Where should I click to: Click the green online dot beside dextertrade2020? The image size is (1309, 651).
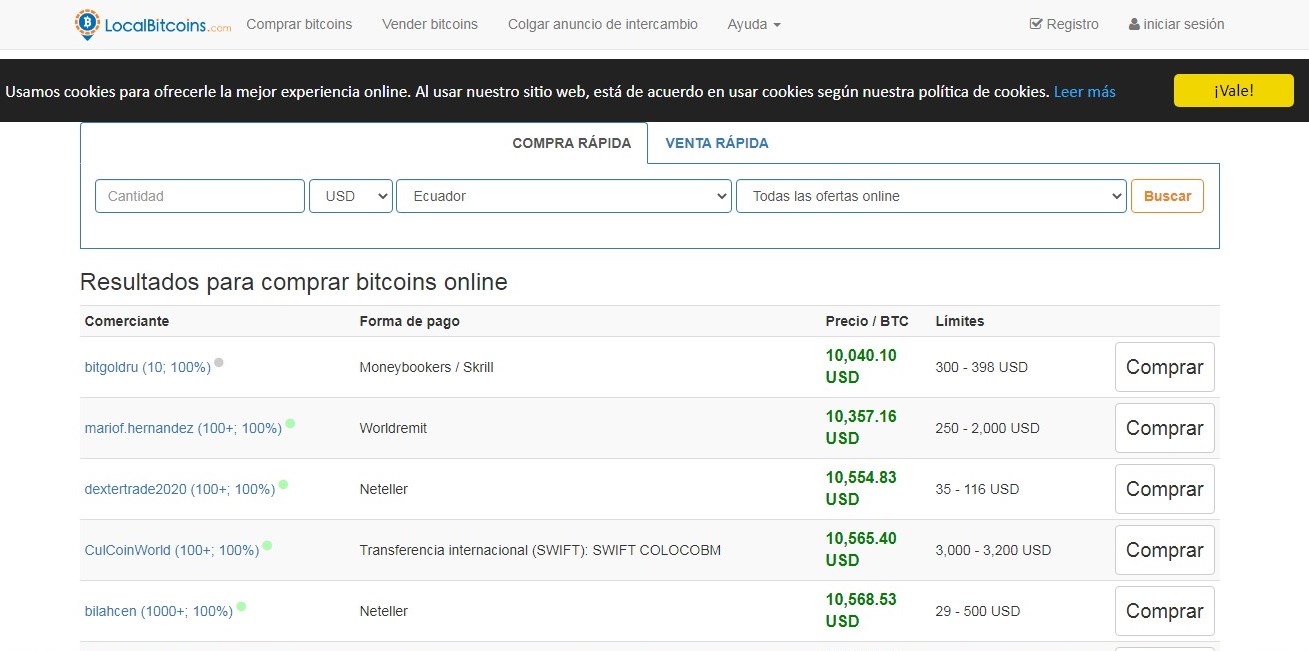pyautogui.click(x=284, y=484)
